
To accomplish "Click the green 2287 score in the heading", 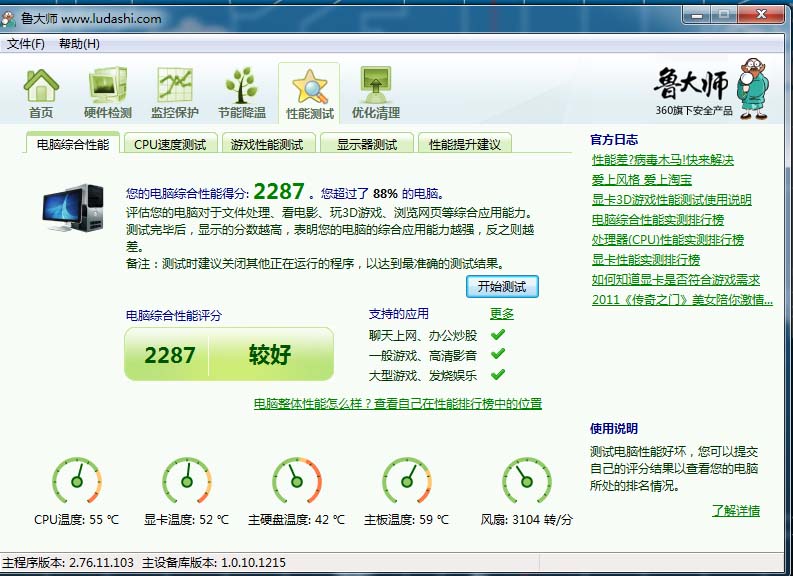I will 279,192.
